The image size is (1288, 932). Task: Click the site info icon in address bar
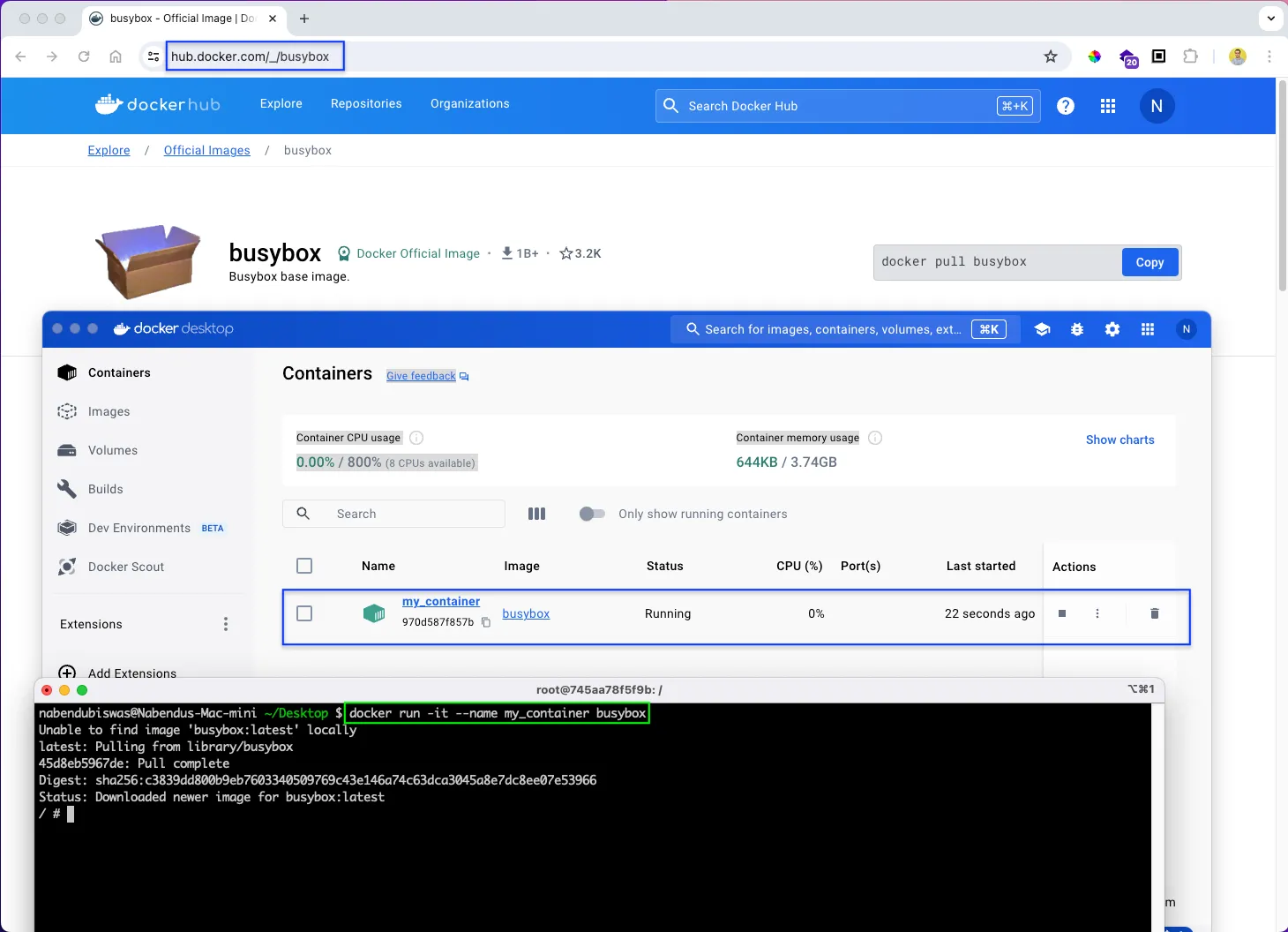(x=153, y=56)
